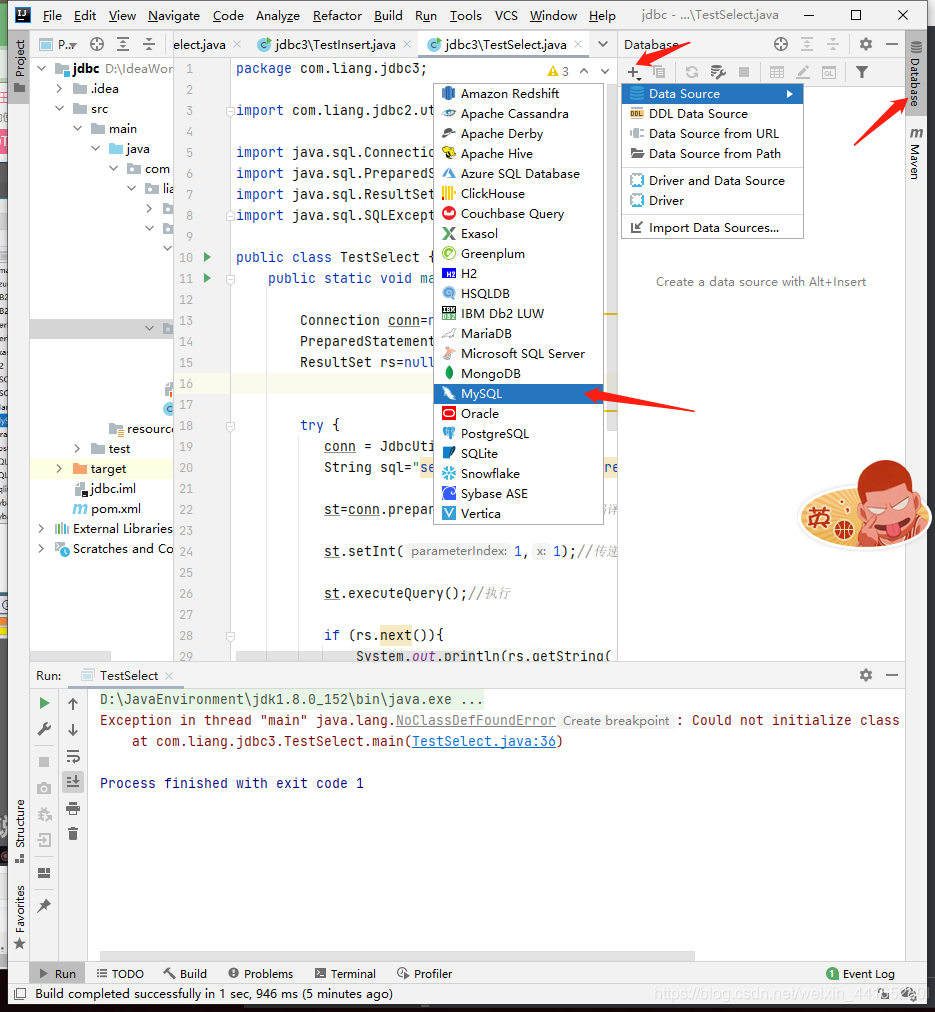Screen dimensions: 935x1012
Task: Click the select opened file icon in Project panel
Action: [97, 44]
